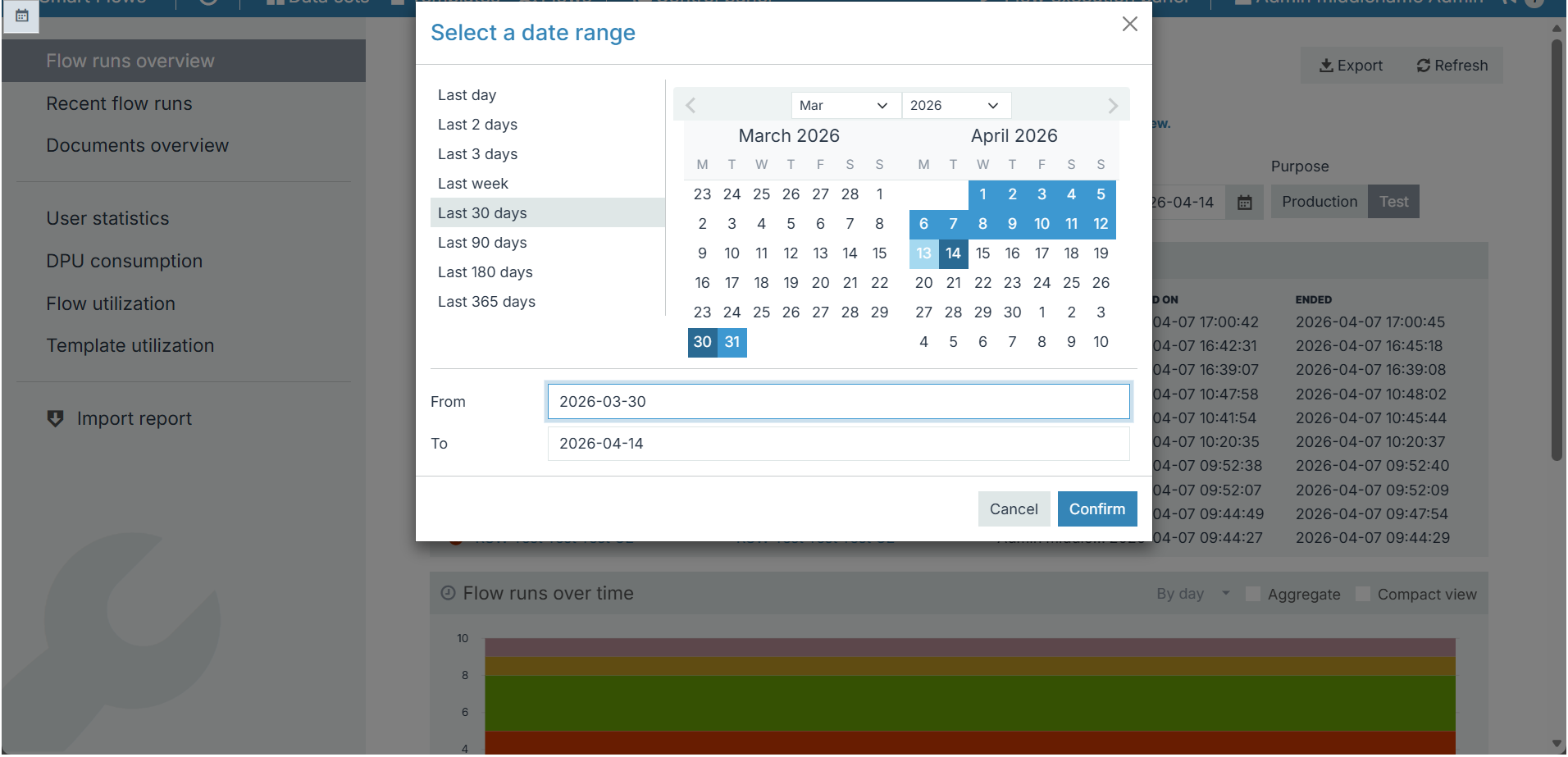Enable the Aggregate checkbox
Viewport: 1568px width, 757px height.
(1253, 594)
